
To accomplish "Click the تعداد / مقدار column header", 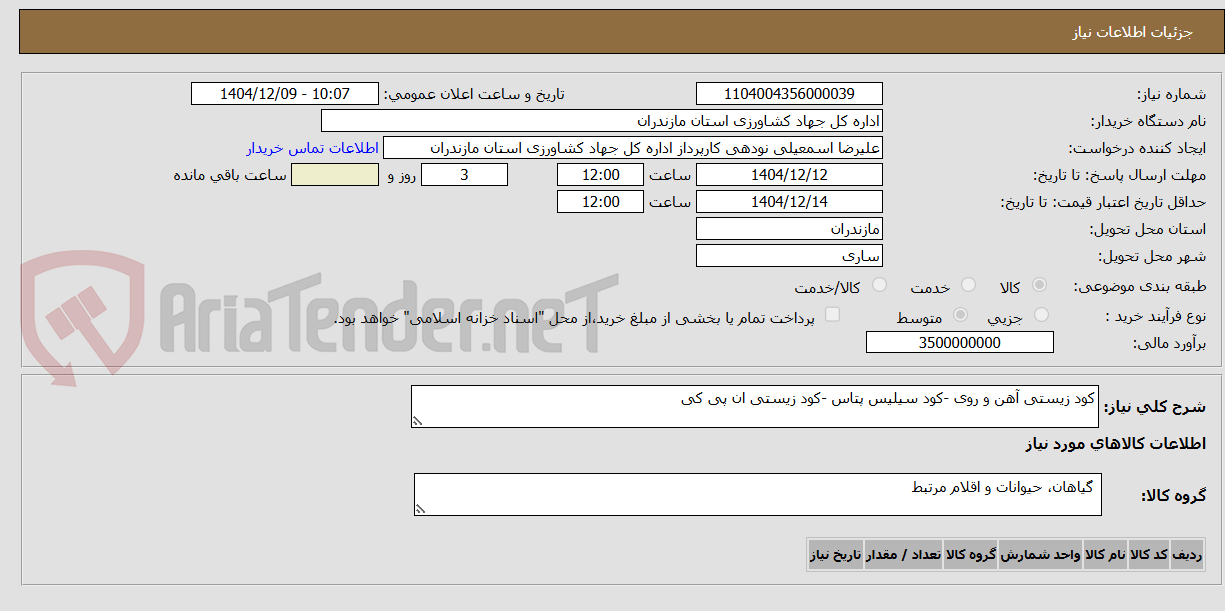I will point(904,554).
